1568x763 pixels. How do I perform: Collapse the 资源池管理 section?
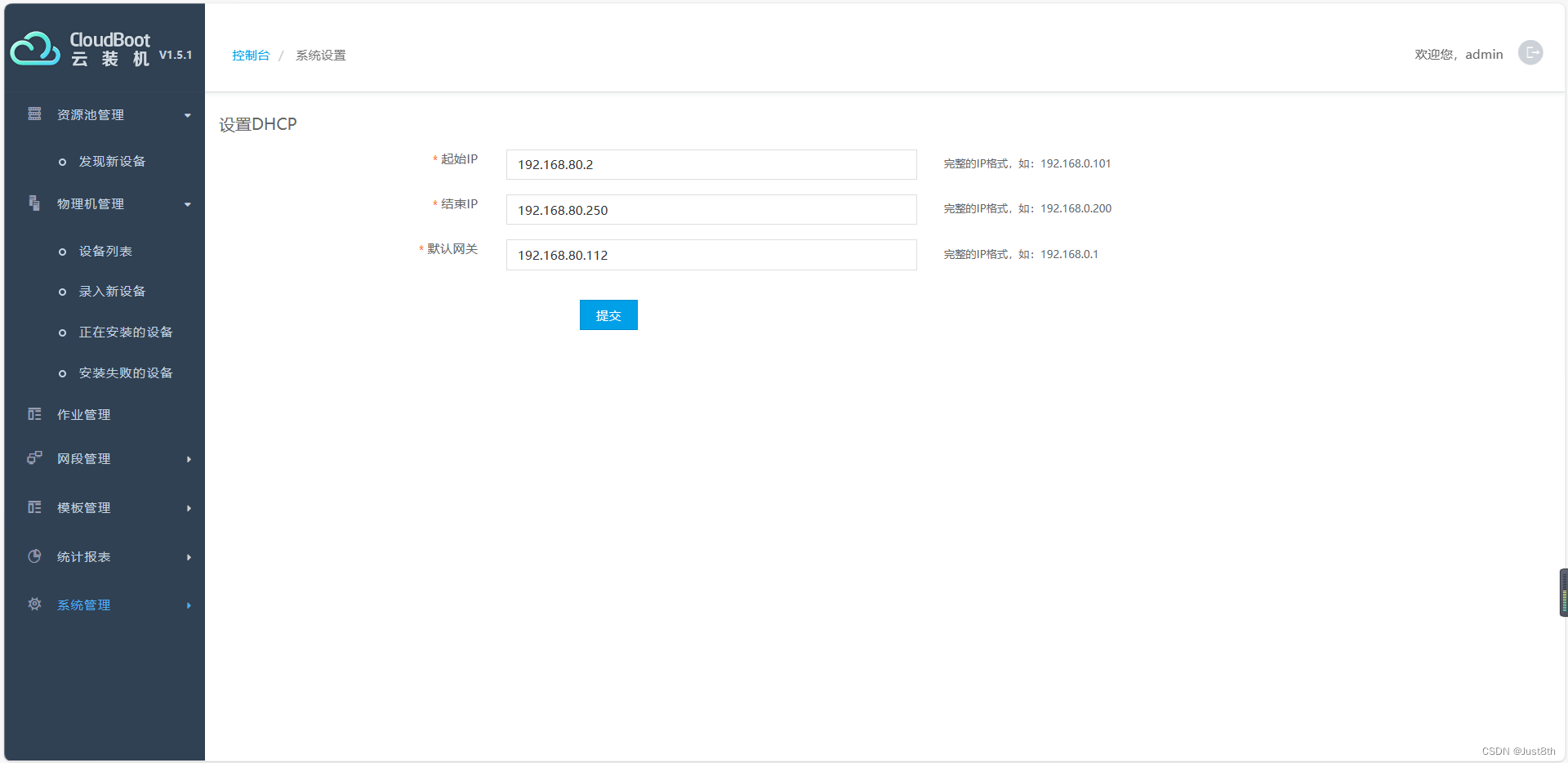(x=187, y=115)
